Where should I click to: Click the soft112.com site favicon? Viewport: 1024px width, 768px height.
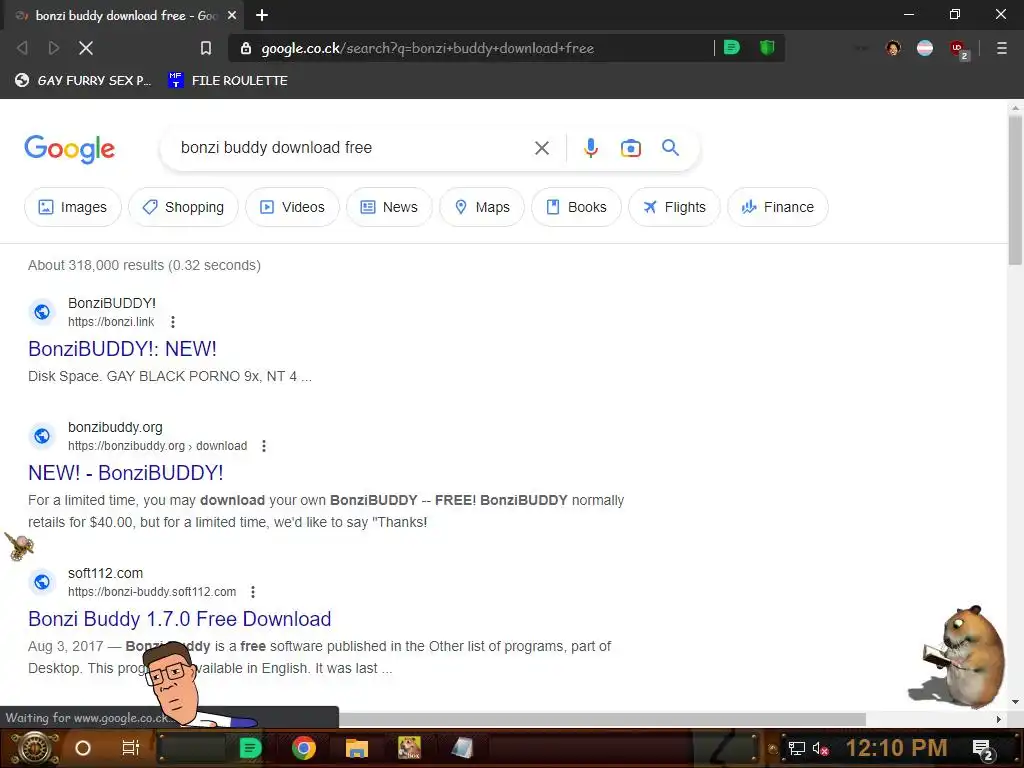tap(42, 582)
